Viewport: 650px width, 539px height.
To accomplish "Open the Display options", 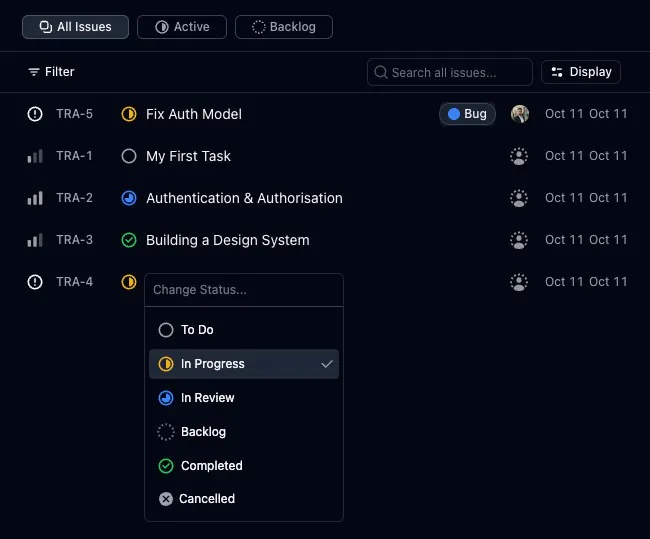I will (581, 72).
